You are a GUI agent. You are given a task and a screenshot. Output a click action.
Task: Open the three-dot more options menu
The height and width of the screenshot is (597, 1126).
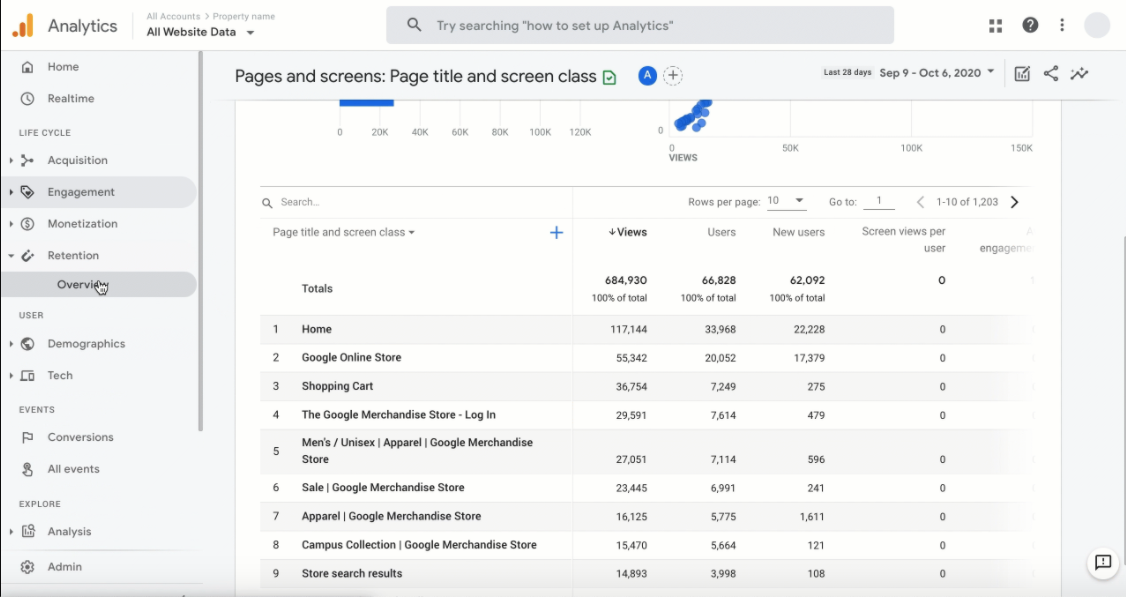[1062, 25]
